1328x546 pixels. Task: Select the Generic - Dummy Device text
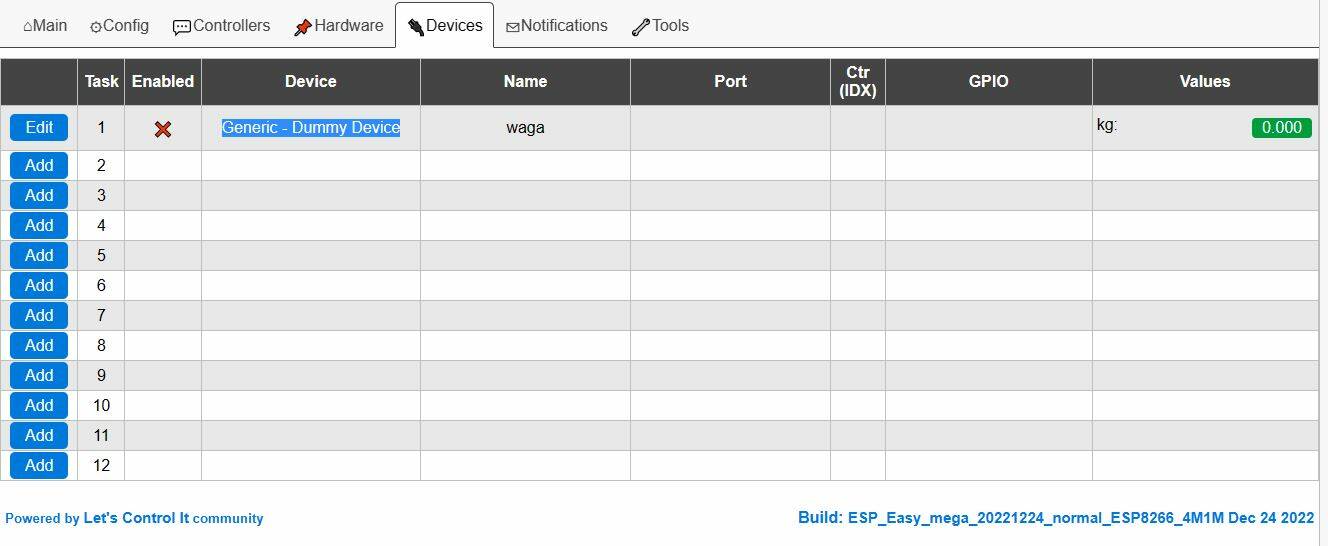coord(311,127)
